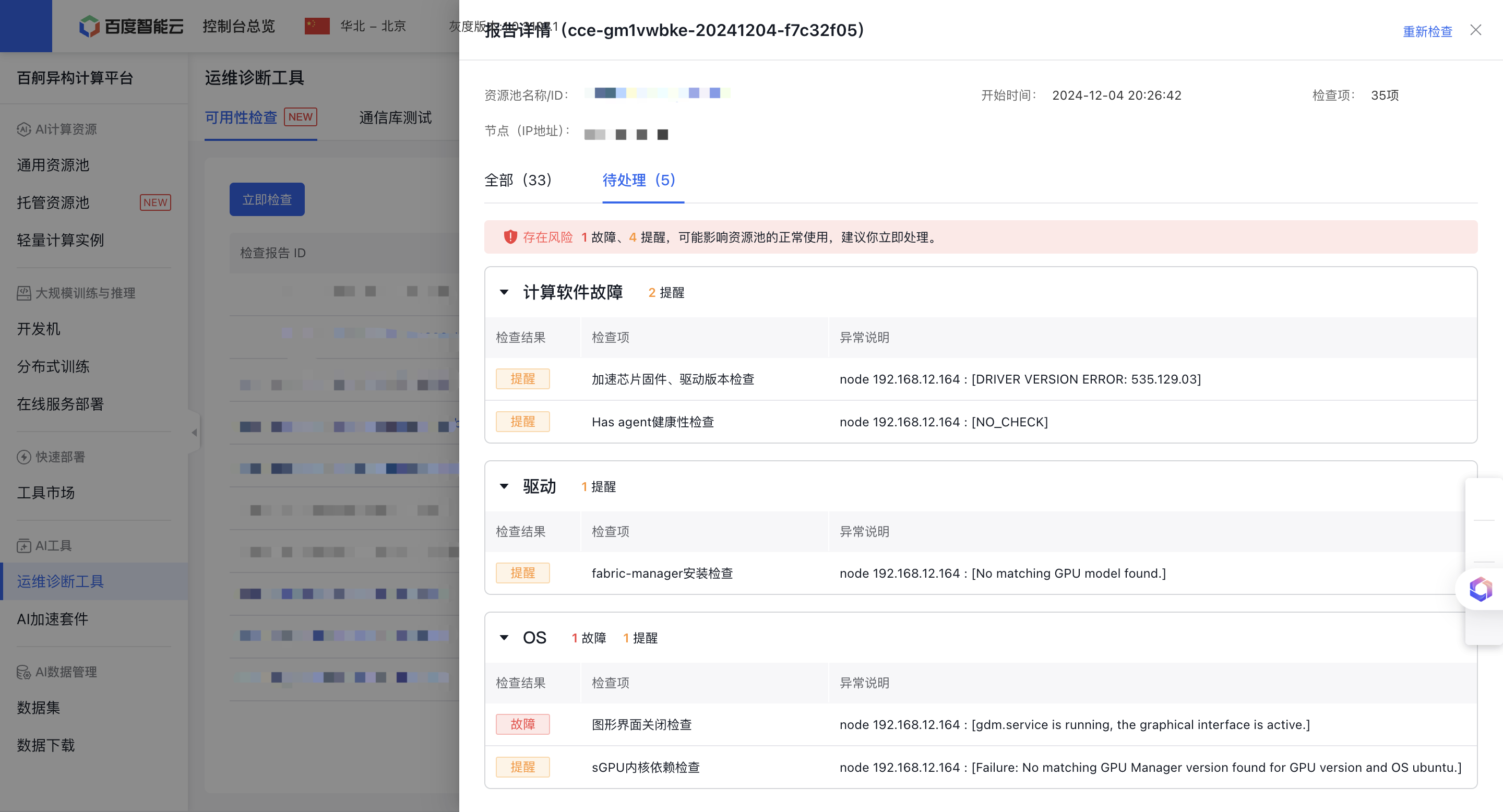This screenshot has height=812, width=1503.
Task: Switch to the 全部 (33) tab
Action: tap(518, 180)
